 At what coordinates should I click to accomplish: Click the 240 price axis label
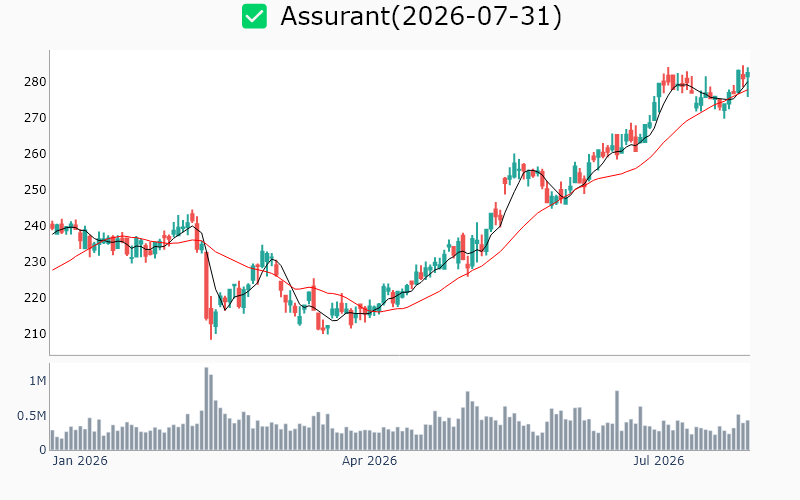35,226
